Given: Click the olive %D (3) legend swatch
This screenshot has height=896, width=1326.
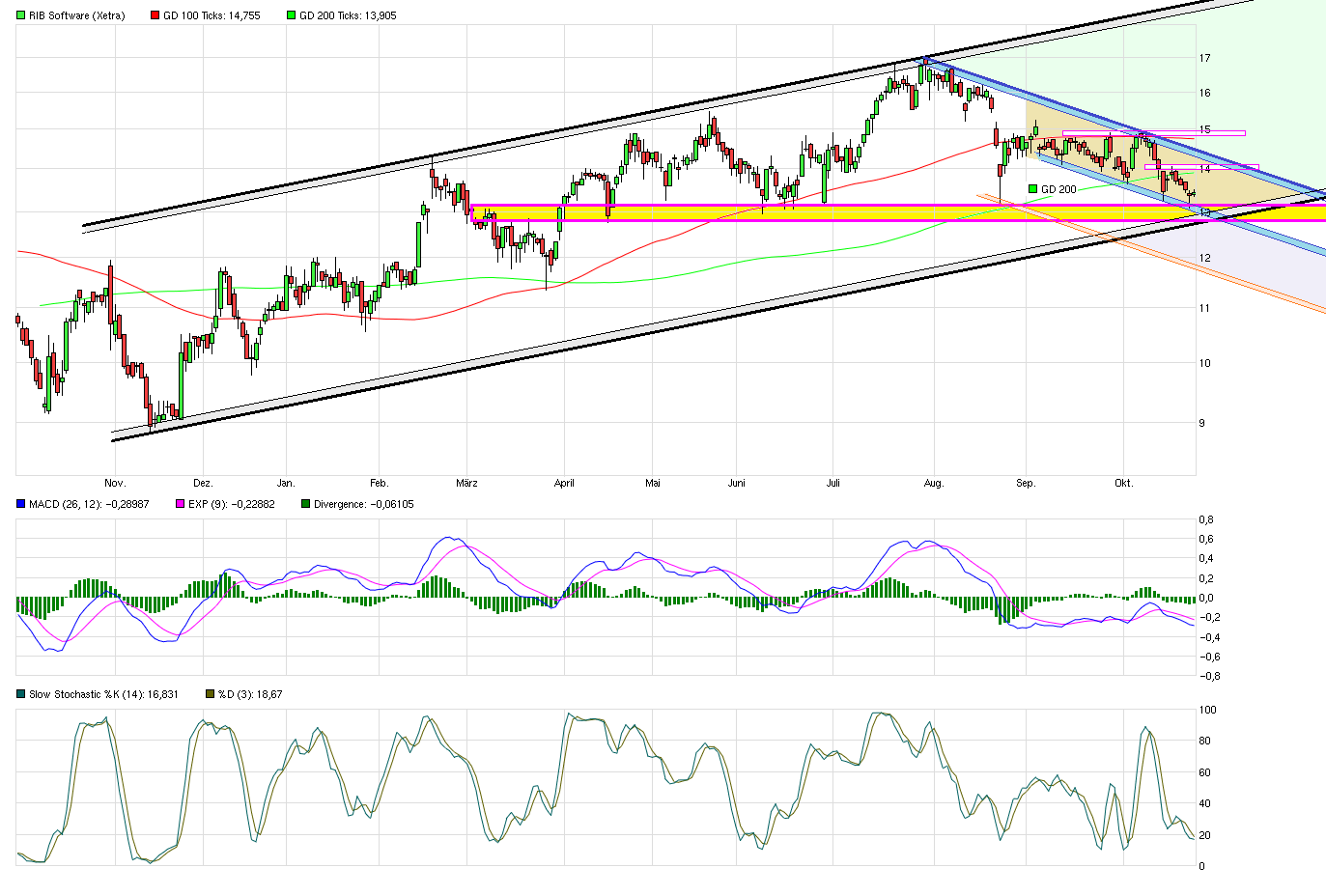Looking at the screenshot, I should (x=210, y=694).
